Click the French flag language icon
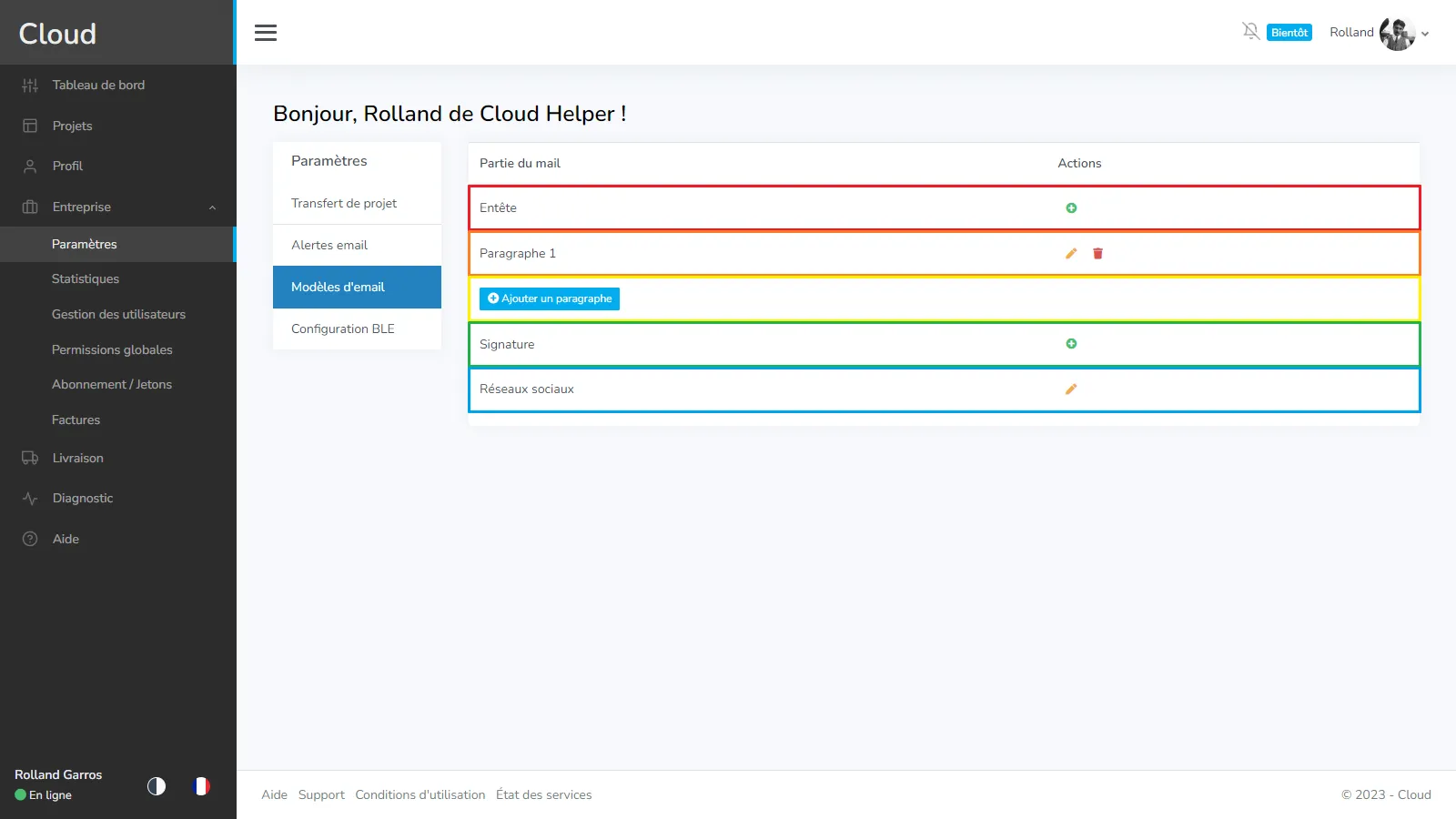 (201, 785)
